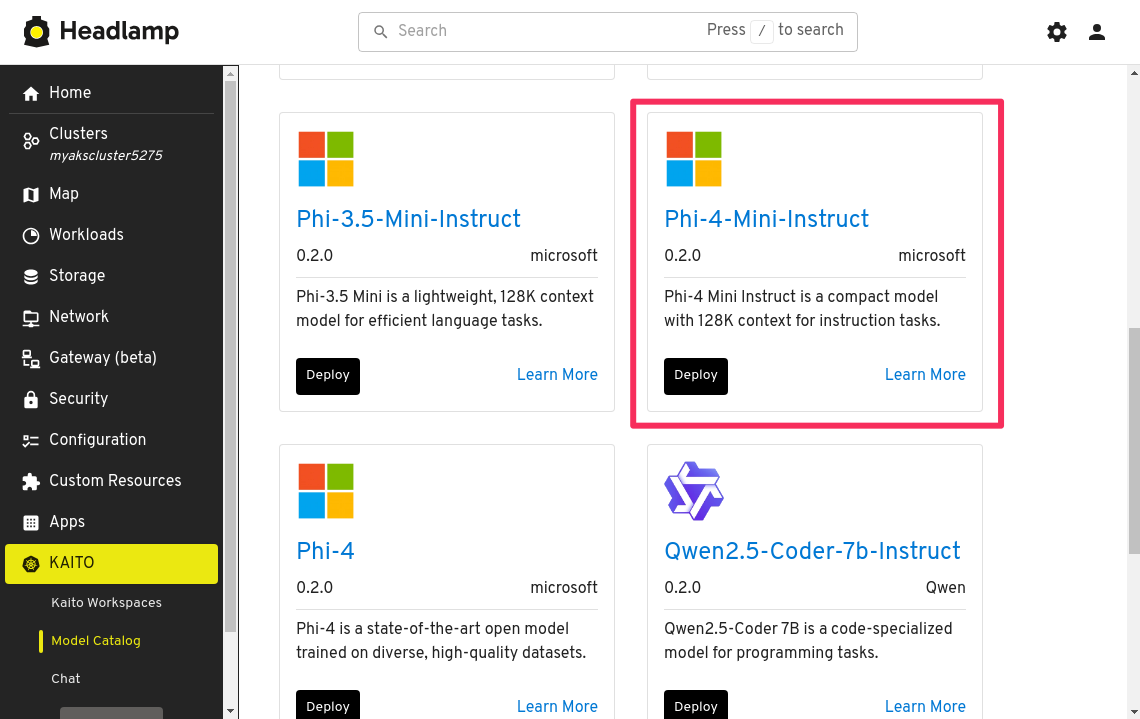Select the Custom Resources puzzle icon
Screen dimensions: 1140x719
(x=31, y=481)
